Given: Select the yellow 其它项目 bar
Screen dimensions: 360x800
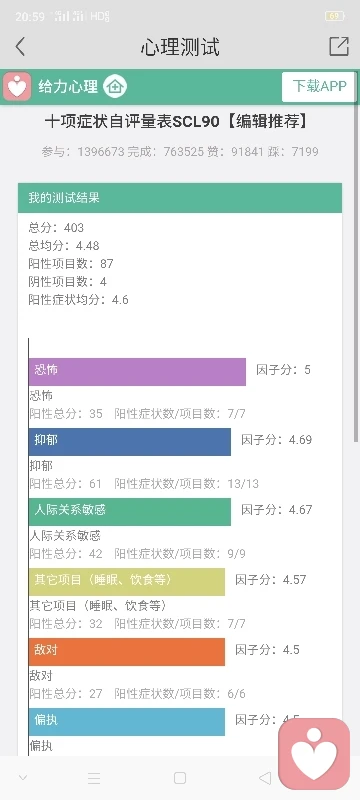Looking at the screenshot, I should click(x=126, y=582).
